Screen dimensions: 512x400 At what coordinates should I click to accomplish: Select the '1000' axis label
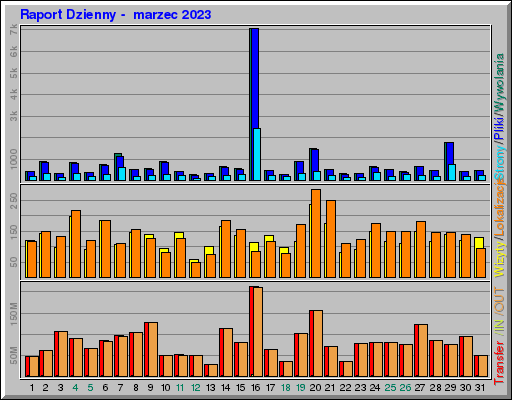click(14, 159)
